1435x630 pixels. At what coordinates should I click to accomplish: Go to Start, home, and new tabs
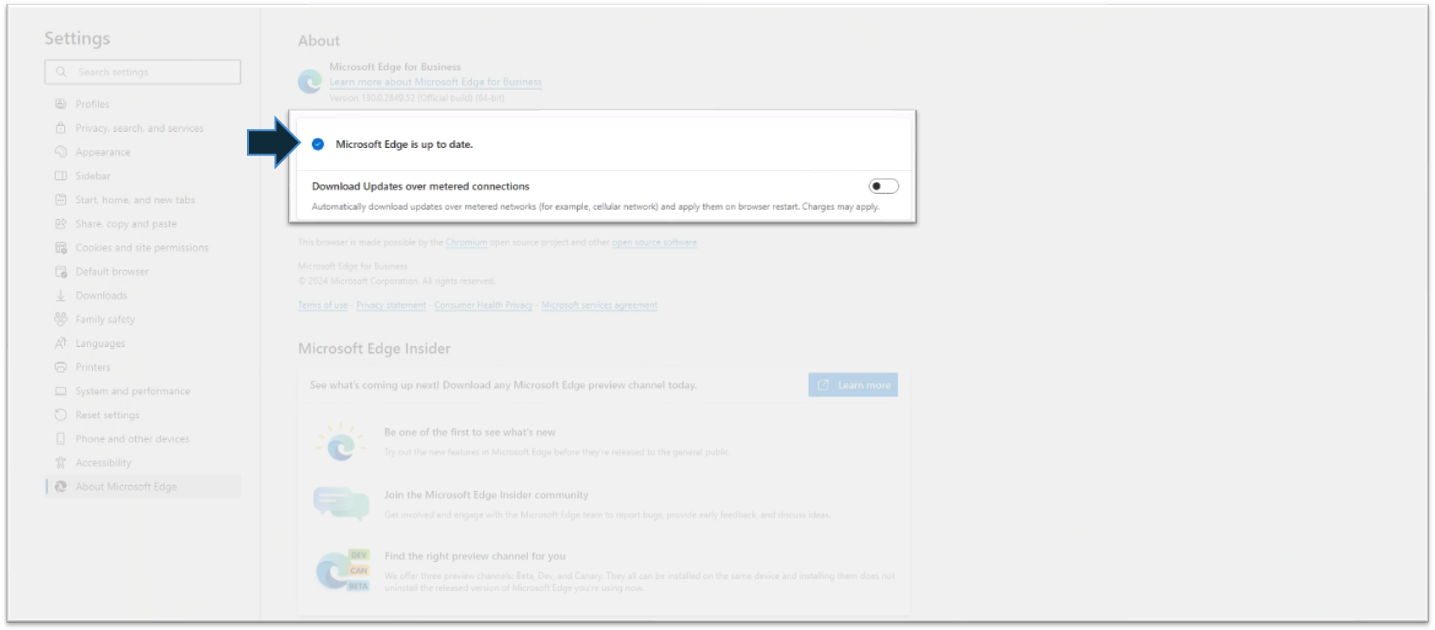[x=135, y=200]
